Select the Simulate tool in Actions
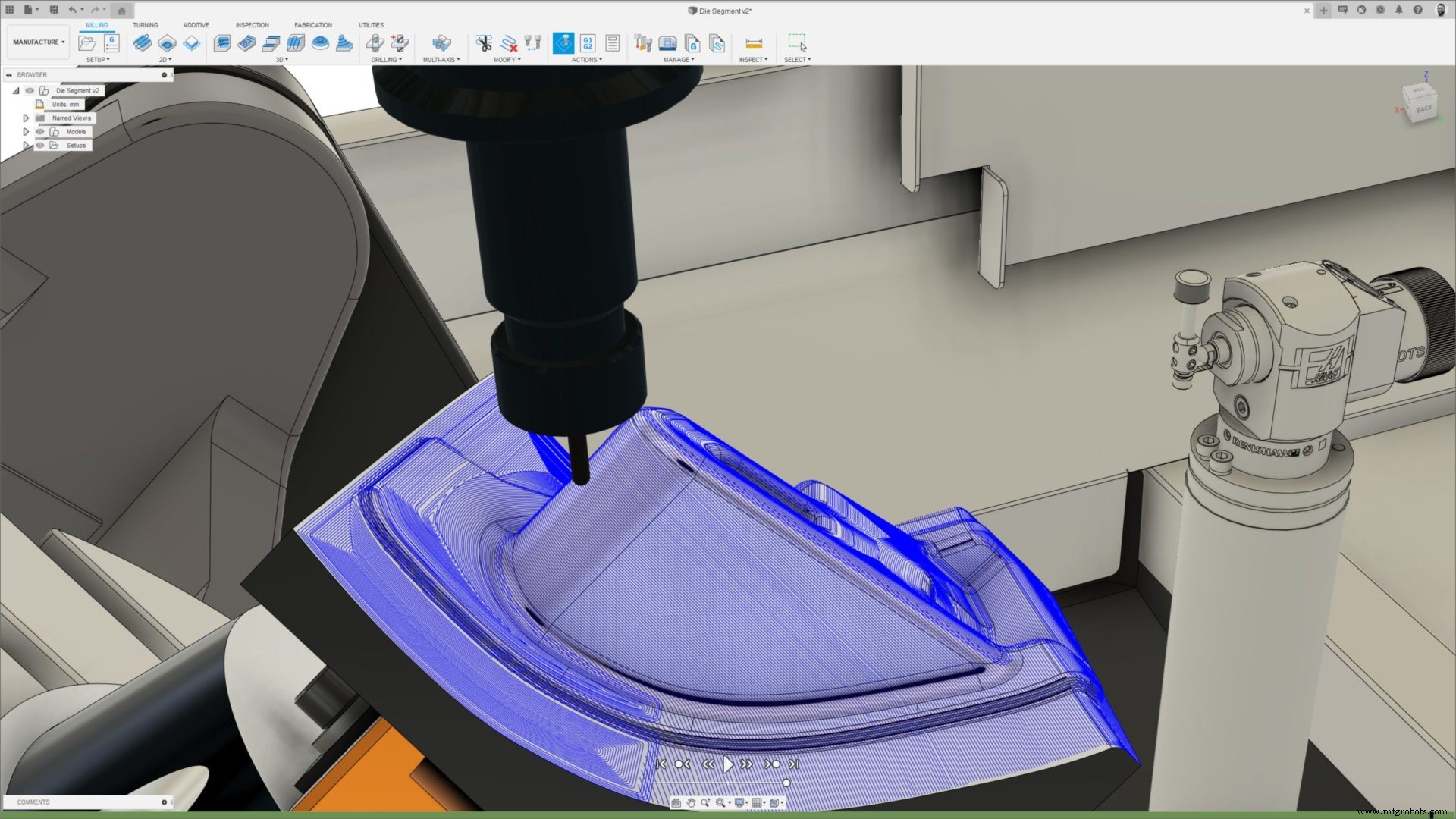 click(x=563, y=43)
